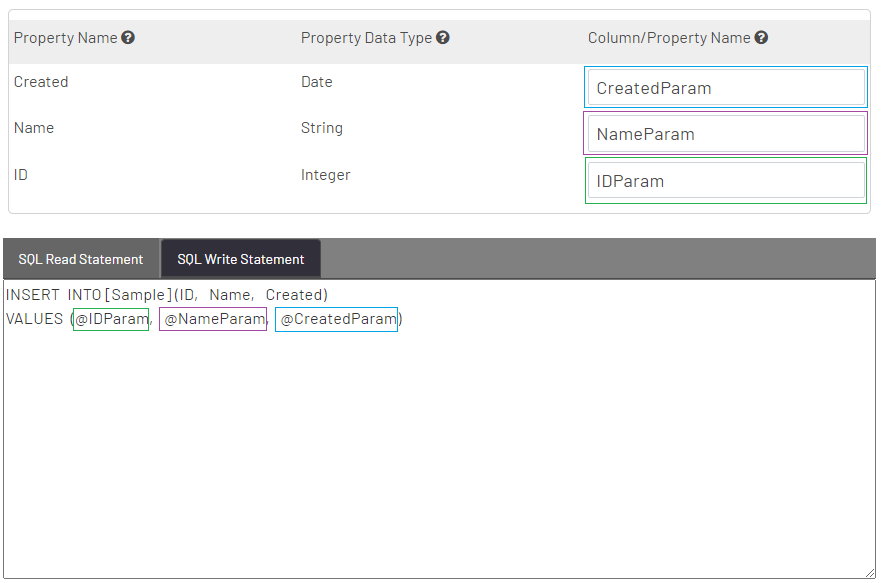Select the ID property row

click(x=20, y=174)
